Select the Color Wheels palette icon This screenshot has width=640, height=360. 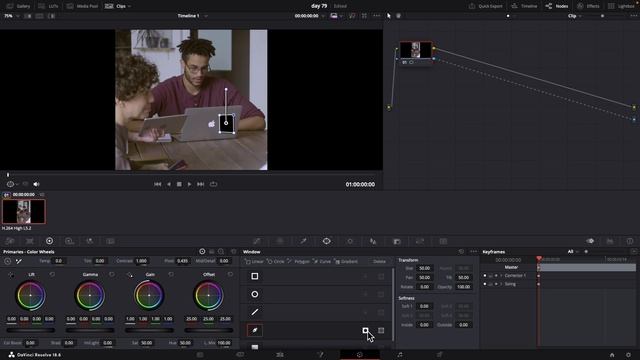click(x=49, y=241)
